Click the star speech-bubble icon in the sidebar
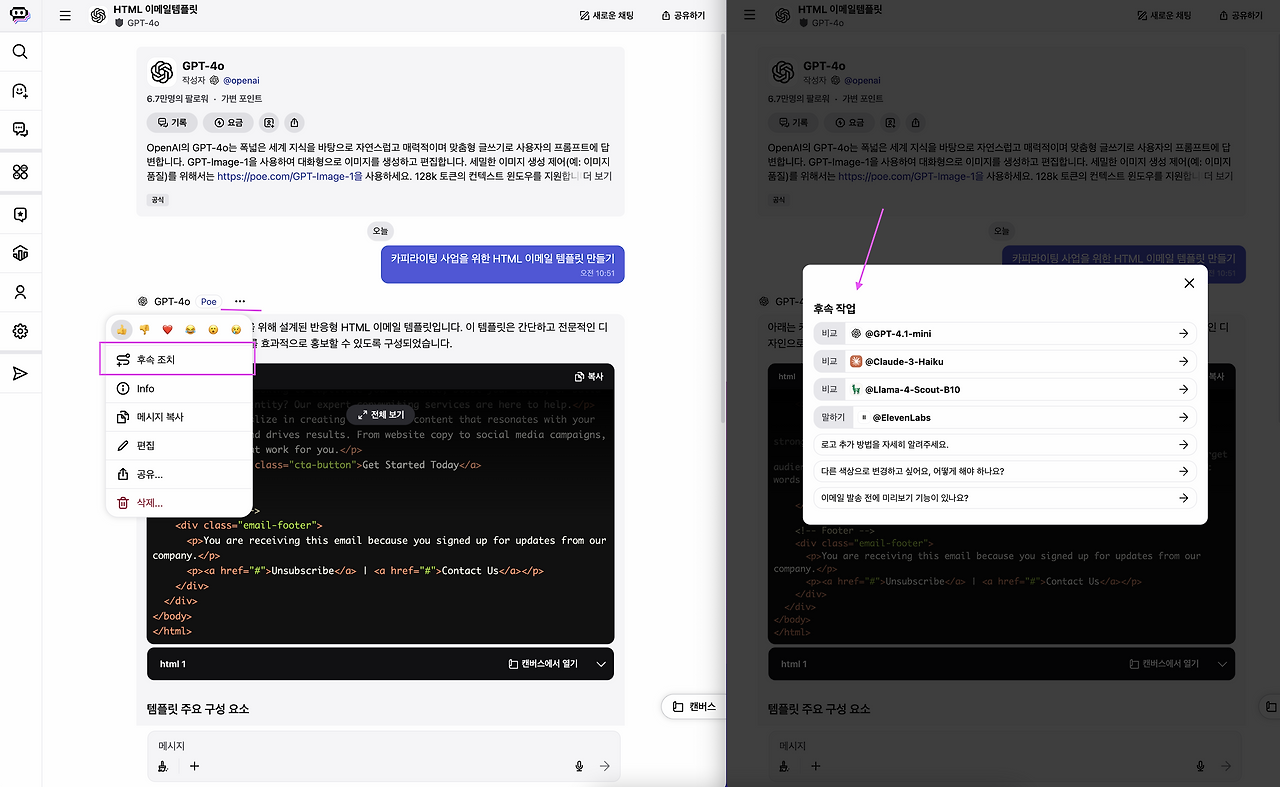 20,214
